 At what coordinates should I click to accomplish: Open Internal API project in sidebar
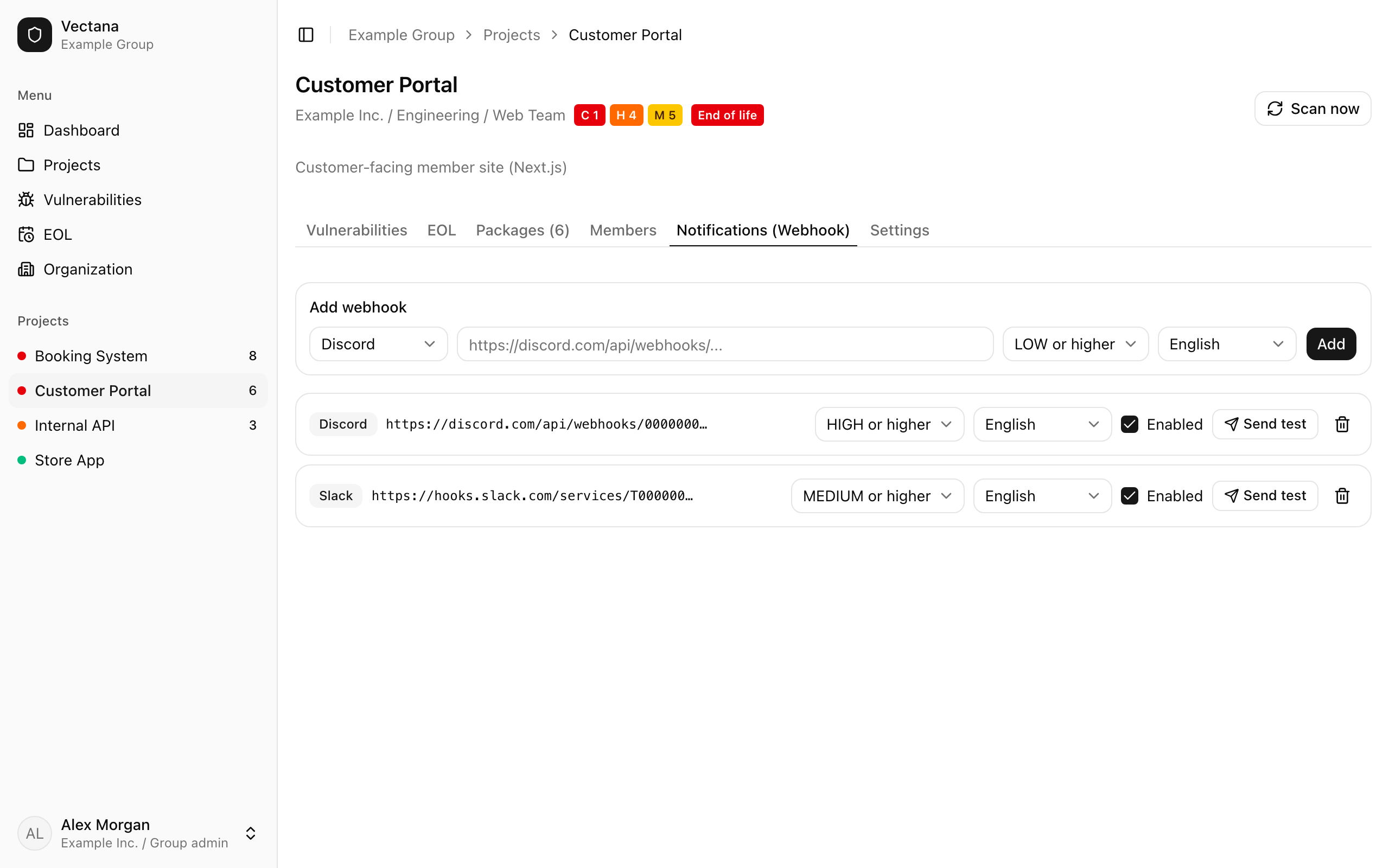click(x=138, y=425)
